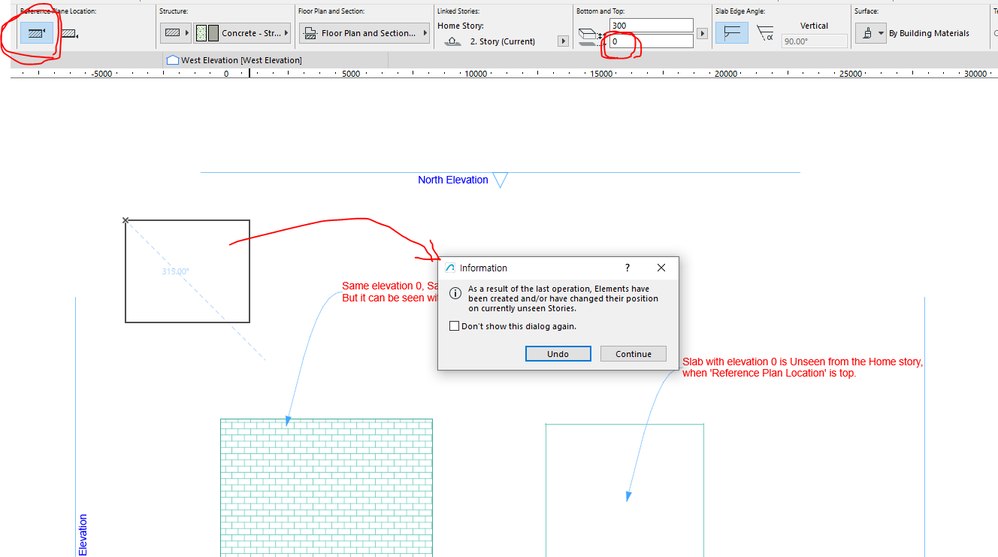Image resolution: width=998 pixels, height=557 pixels.
Task: Click the slab thickness field showing 300
Action: pyautogui.click(x=651, y=25)
